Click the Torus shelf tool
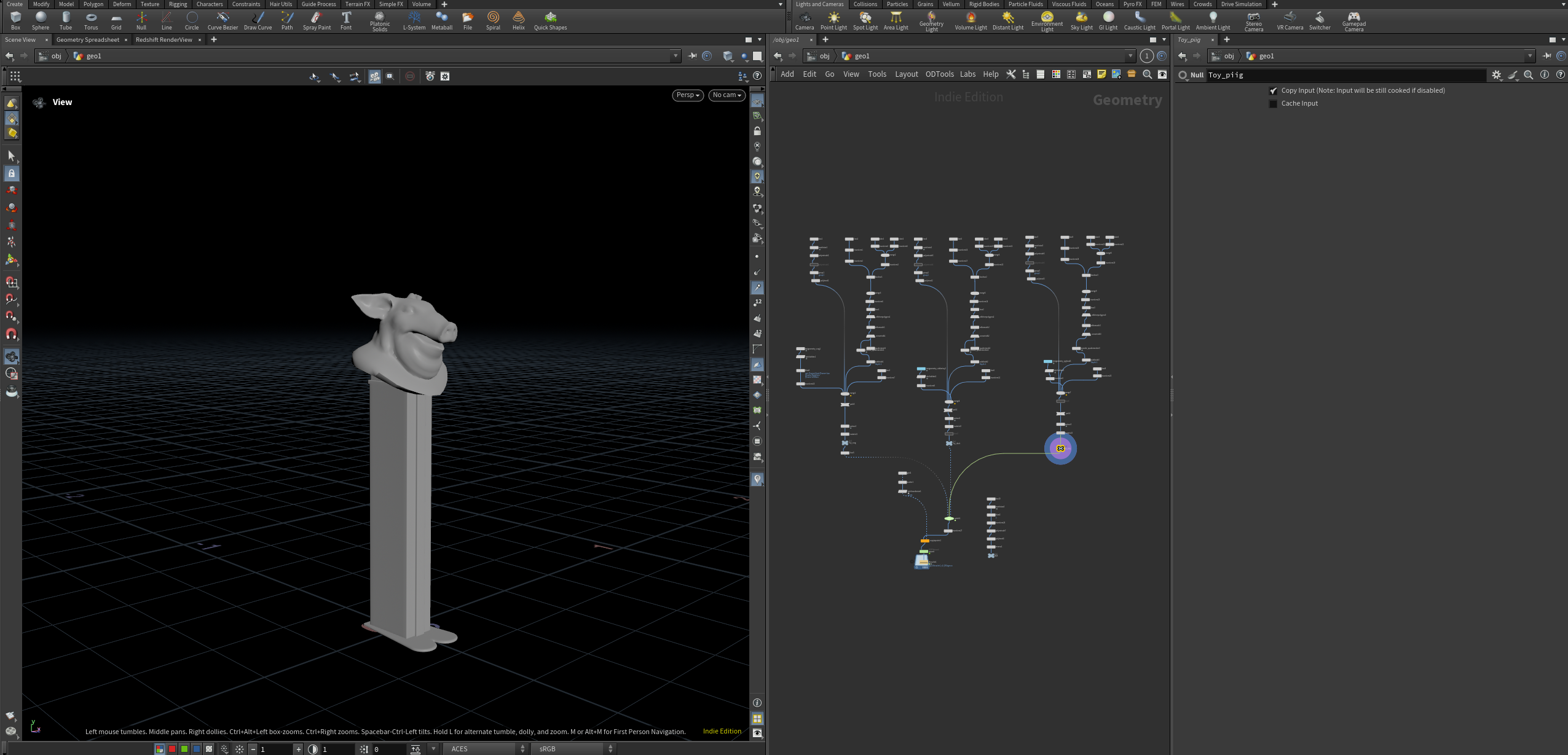The image size is (1568, 755). click(x=91, y=20)
